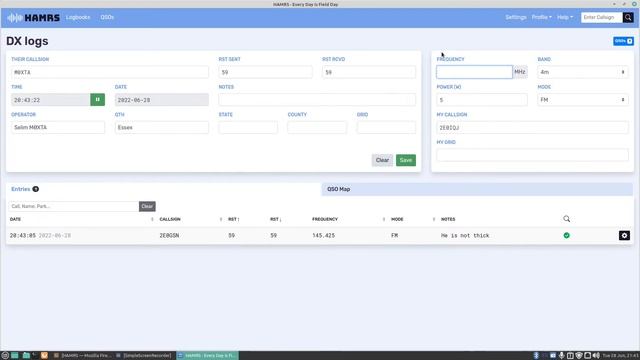Click callsign 2E0GSN in entries table

point(169,236)
